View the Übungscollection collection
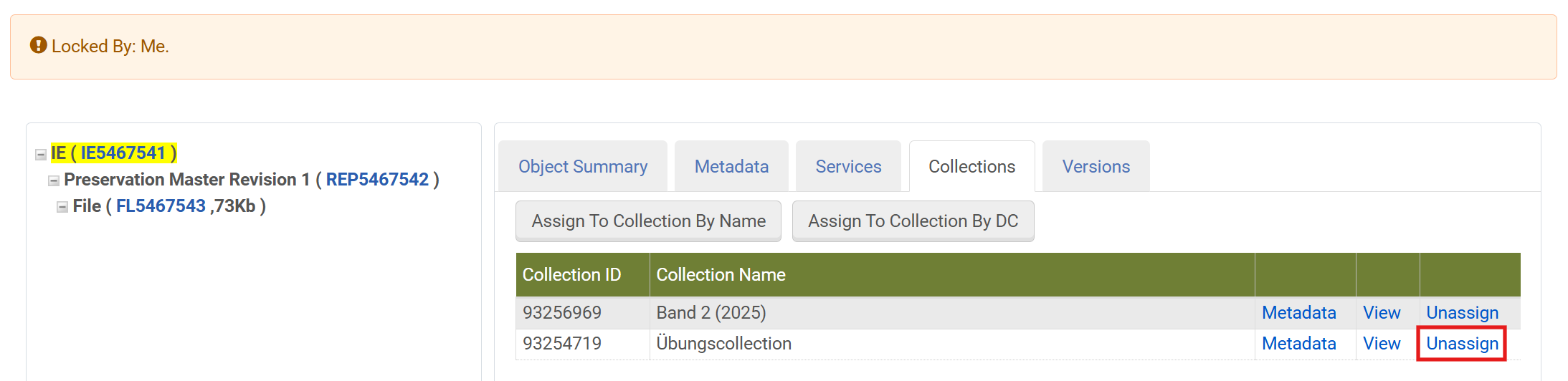The width and height of the screenshot is (1568, 381). click(x=1382, y=344)
